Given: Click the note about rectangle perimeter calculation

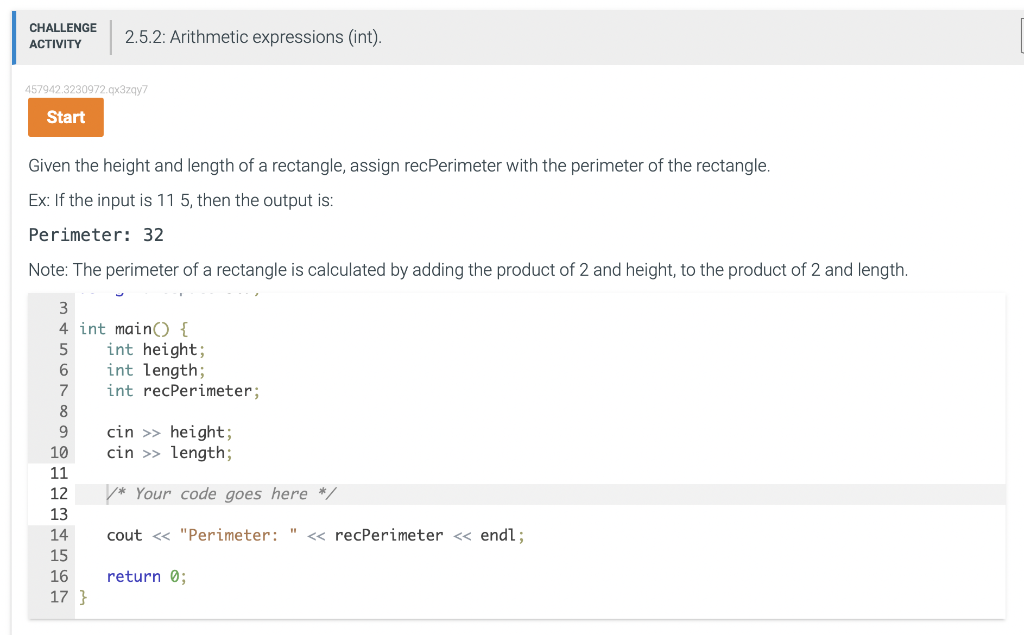Looking at the screenshot, I should click(x=470, y=269).
